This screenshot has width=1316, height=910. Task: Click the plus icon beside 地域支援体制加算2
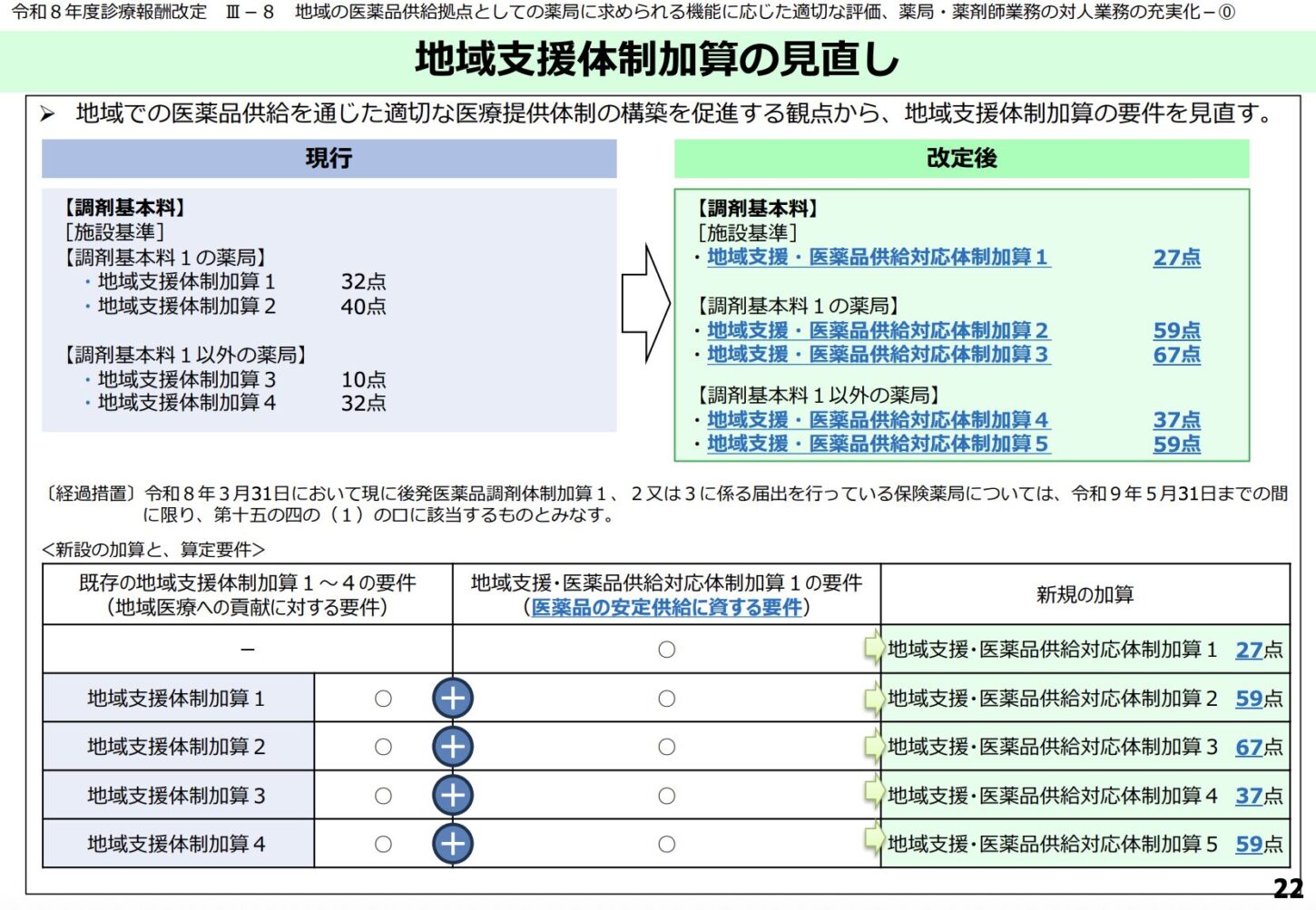(453, 747)
